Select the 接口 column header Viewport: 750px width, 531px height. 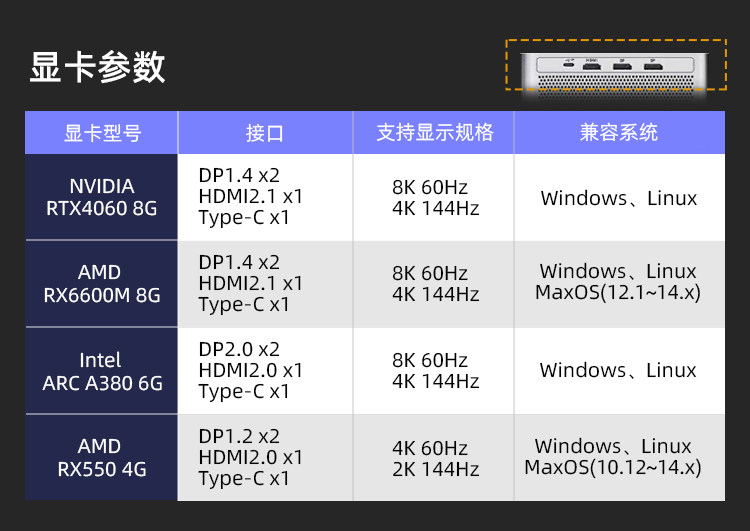tap(265, 133)
